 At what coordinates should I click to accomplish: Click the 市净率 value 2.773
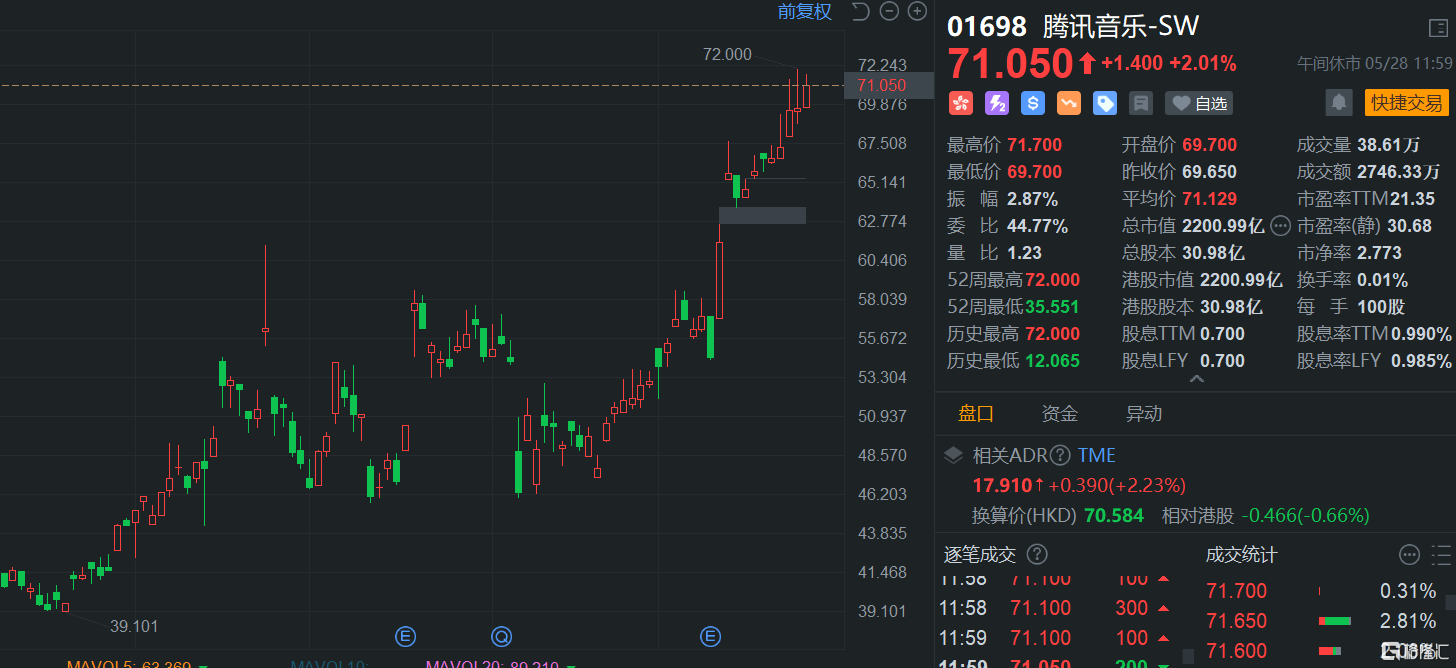(x=1379, y=253)
